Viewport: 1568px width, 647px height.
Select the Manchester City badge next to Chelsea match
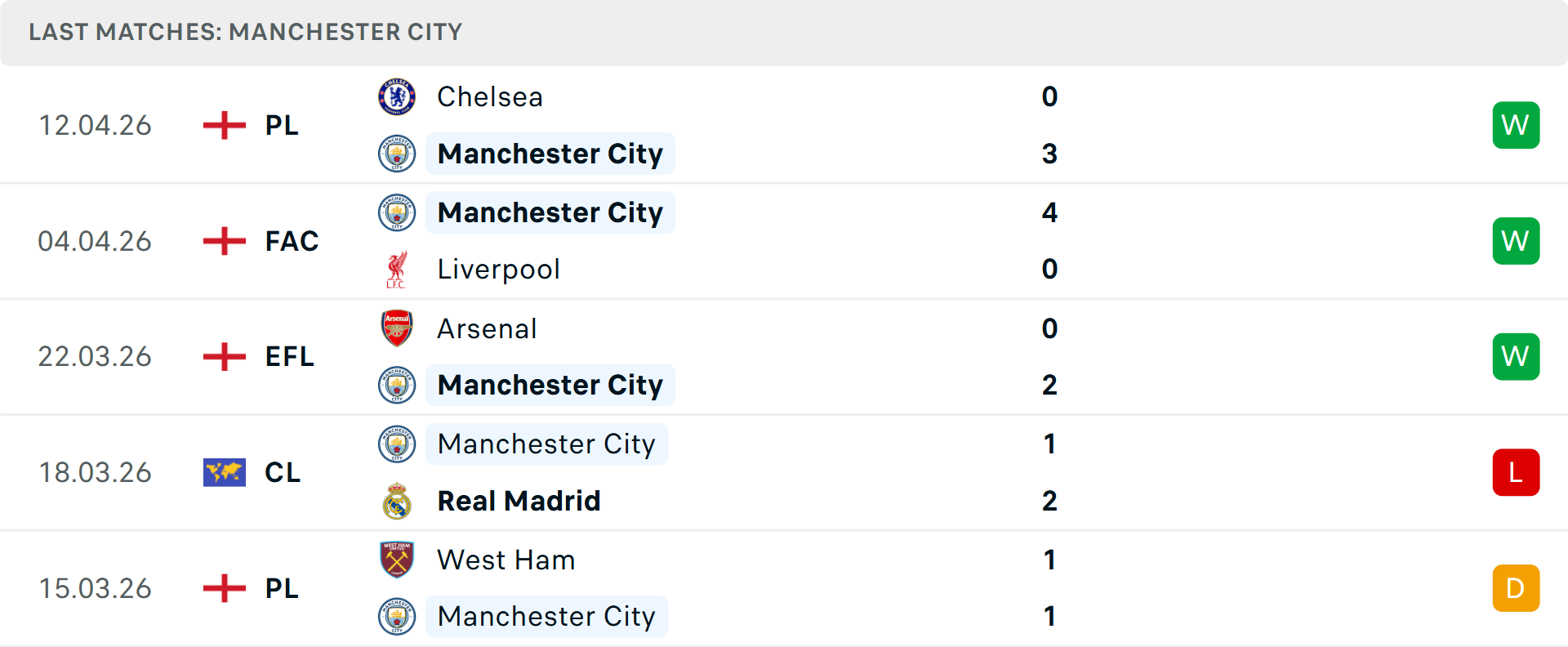(x=397, y=154)
